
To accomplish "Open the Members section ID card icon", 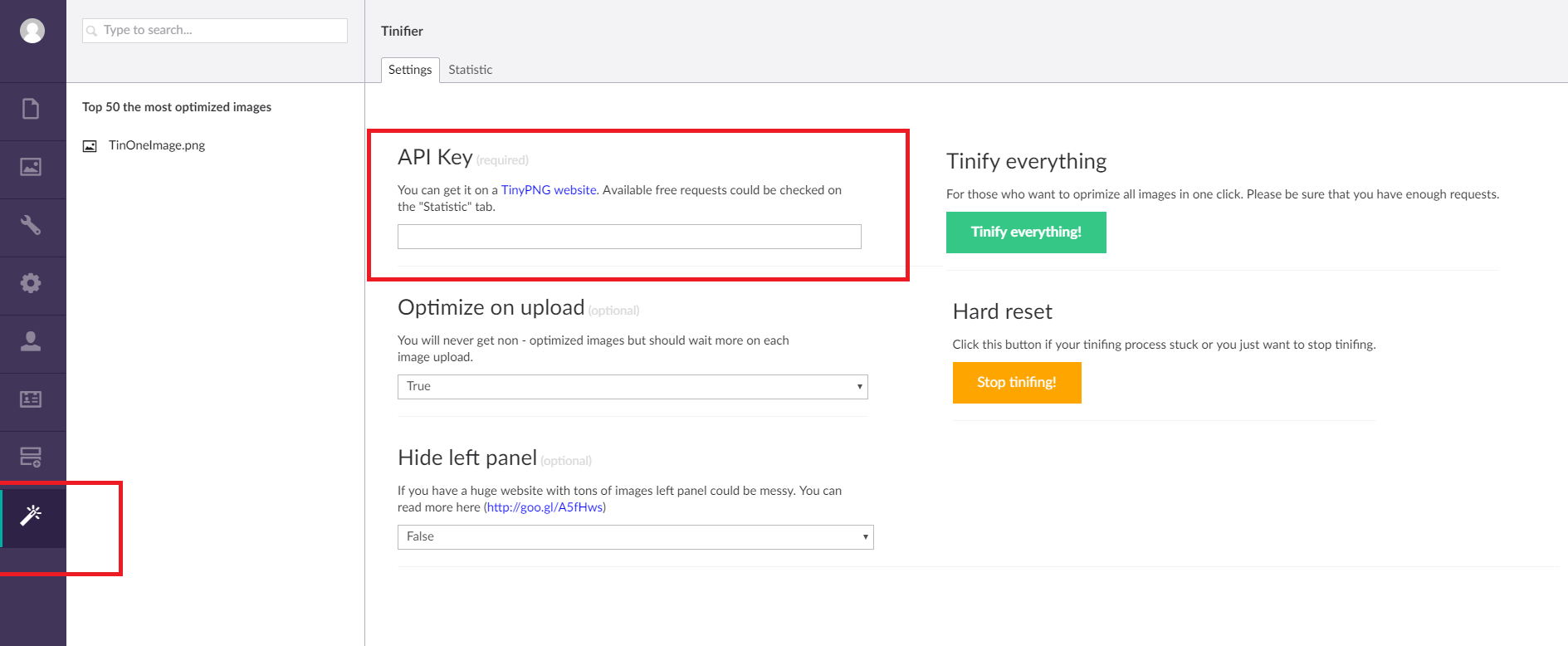I will pyautogui.click(x=31, y=399).
